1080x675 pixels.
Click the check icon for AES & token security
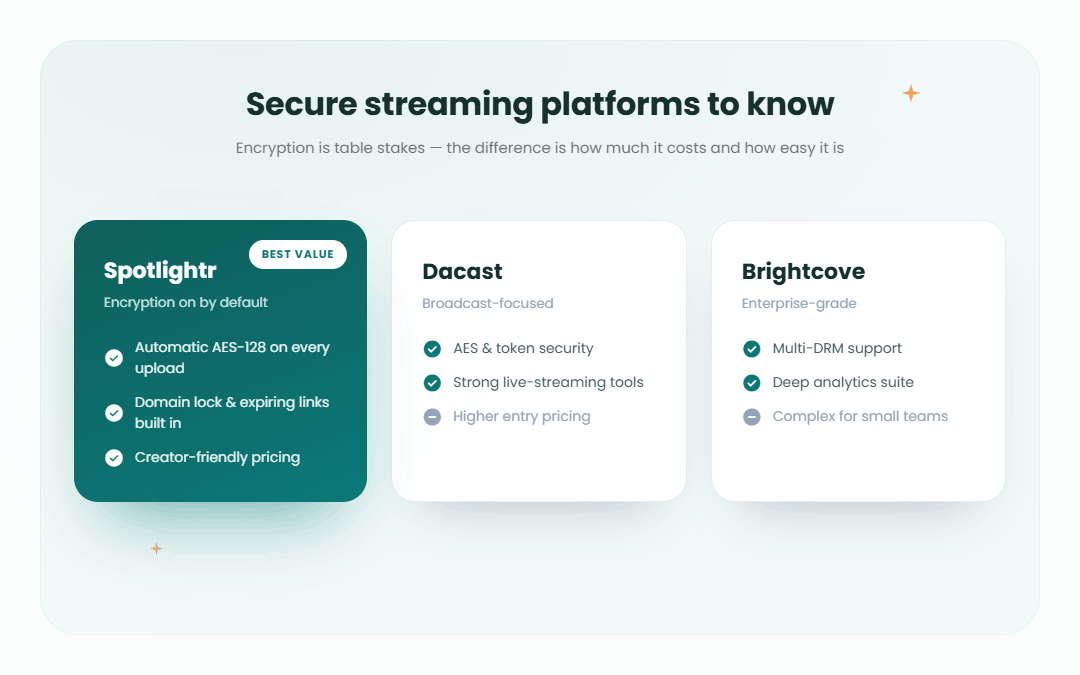click(x=432, y=349)
